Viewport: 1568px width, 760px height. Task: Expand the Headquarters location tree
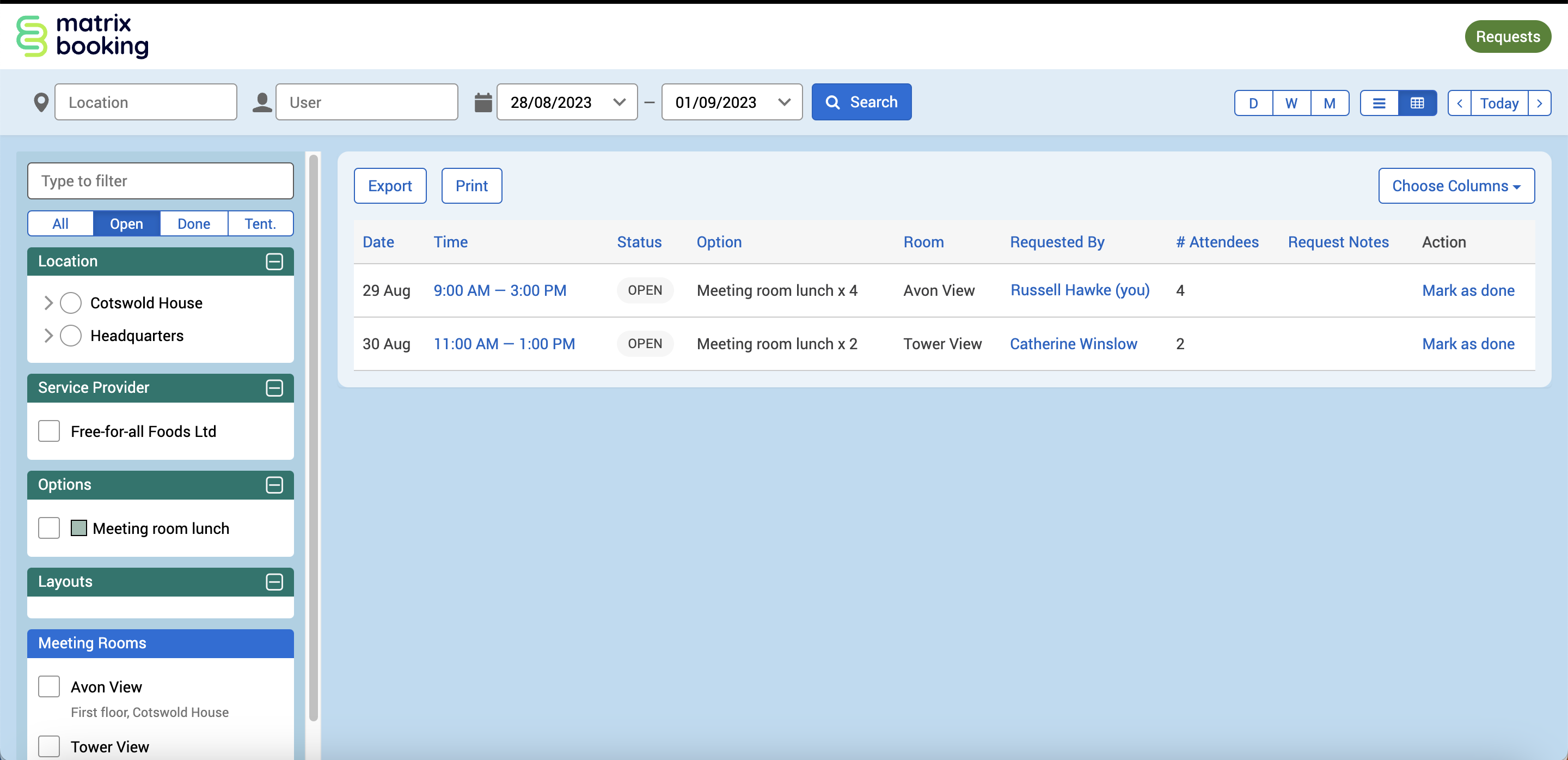click(x=48, y=336)
